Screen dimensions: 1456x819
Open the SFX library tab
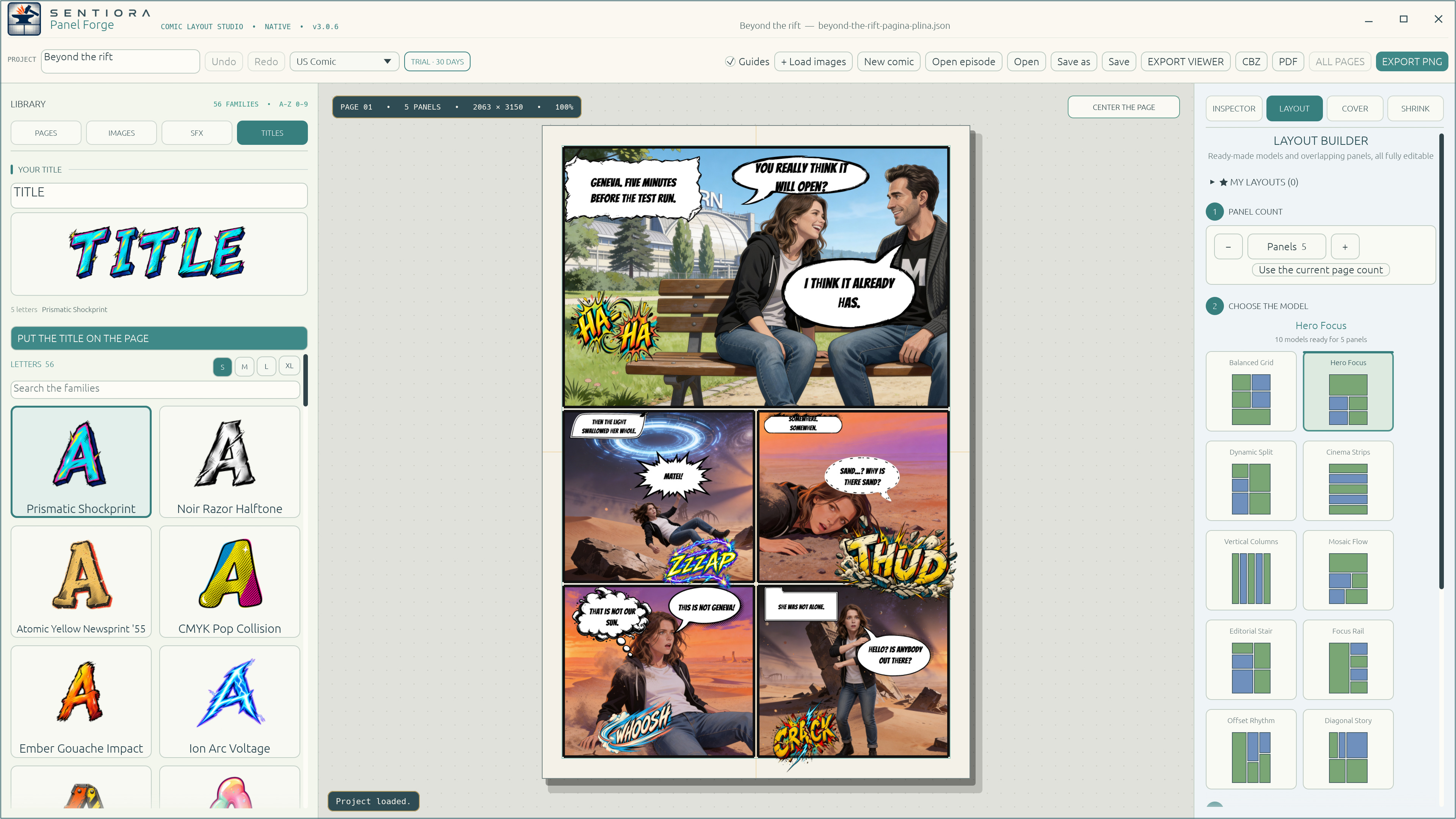197,133
